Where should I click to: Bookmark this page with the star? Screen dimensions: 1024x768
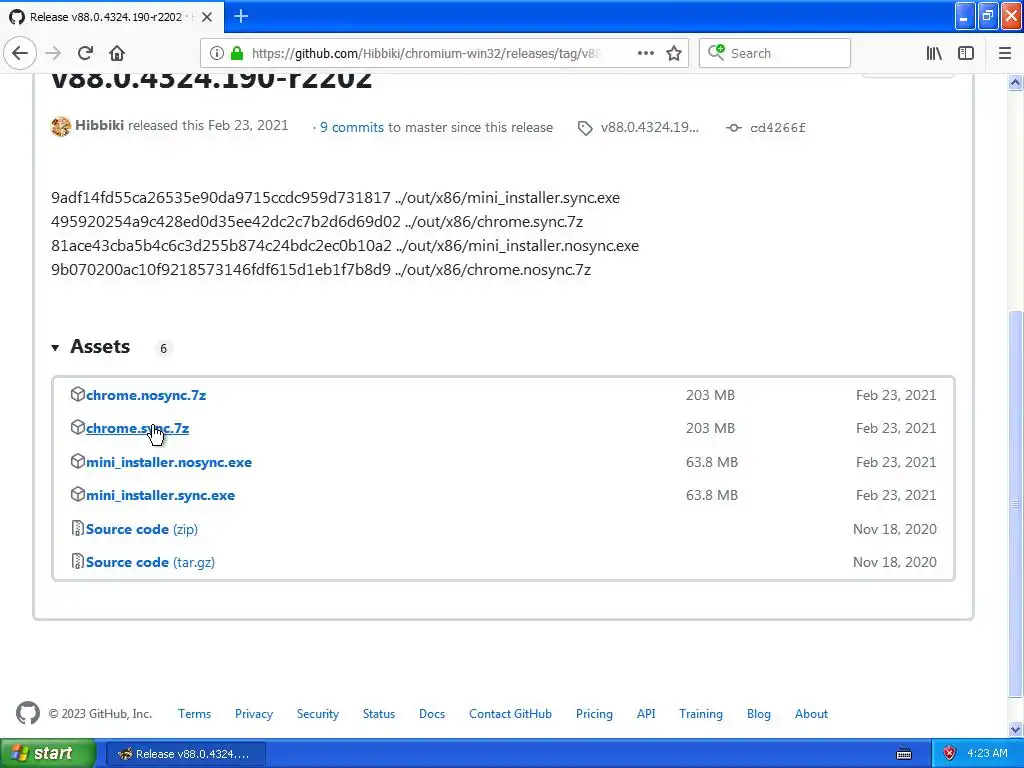coord(674,53)
